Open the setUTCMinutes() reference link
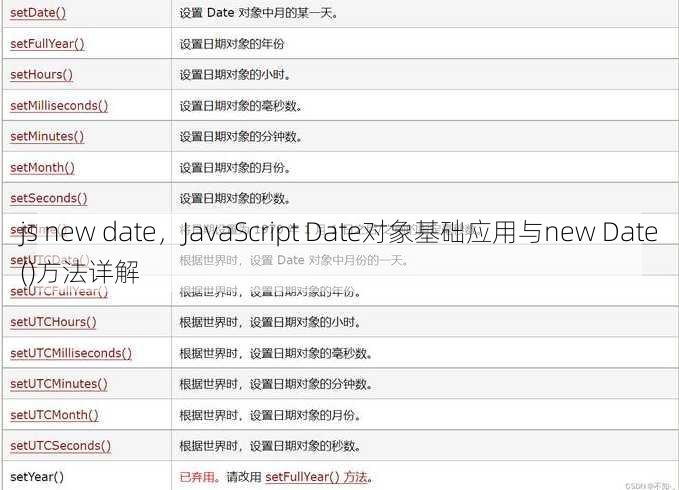The image size is (679, 490). [59, 384]
